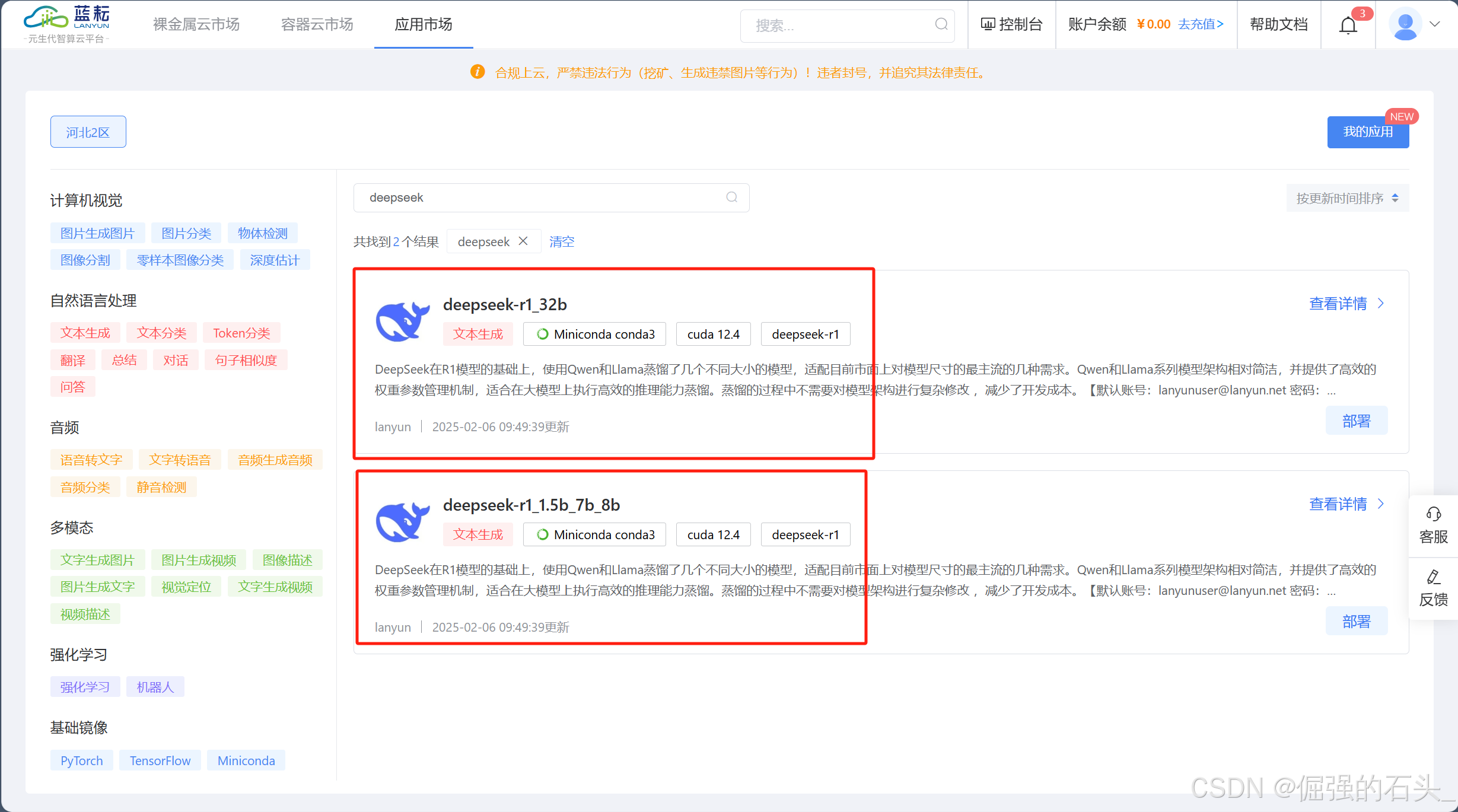Click the magnifier icon in the results search bar
The width and height of the screenshot is (1458, 812).
tap(731, 198)
